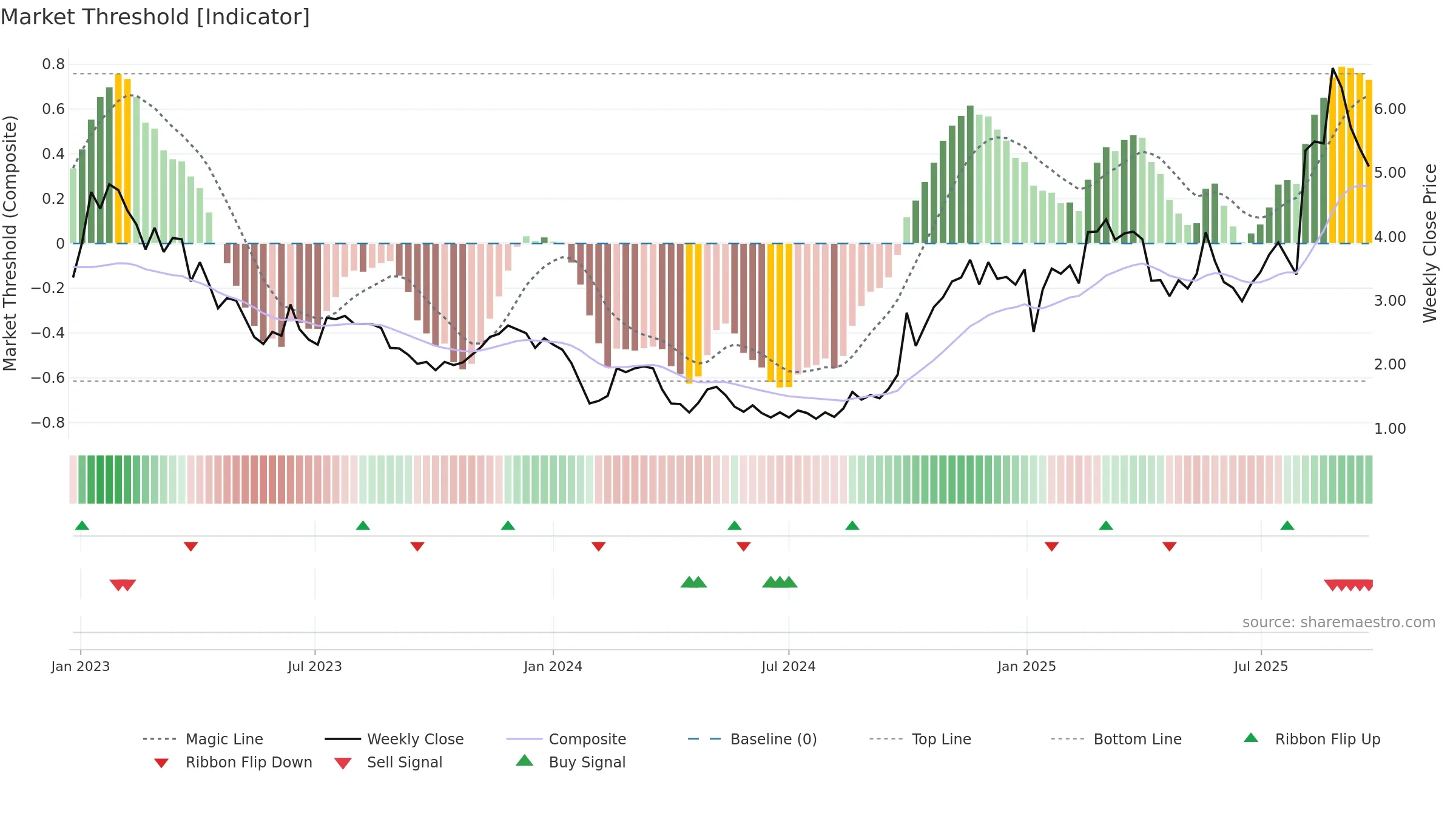Select the ribbon flip down marker in April 2025
The image size is (1456, 819).
pos(1169,547)
